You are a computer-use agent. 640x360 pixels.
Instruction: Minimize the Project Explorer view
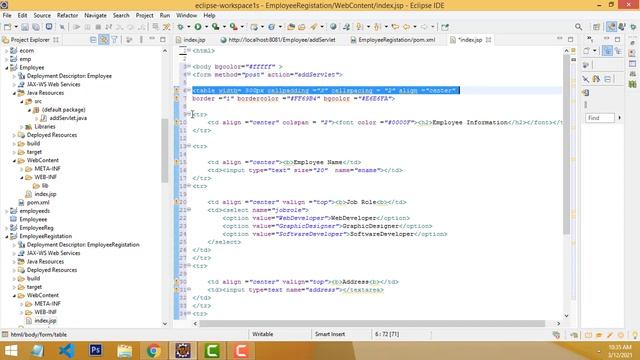152,39
